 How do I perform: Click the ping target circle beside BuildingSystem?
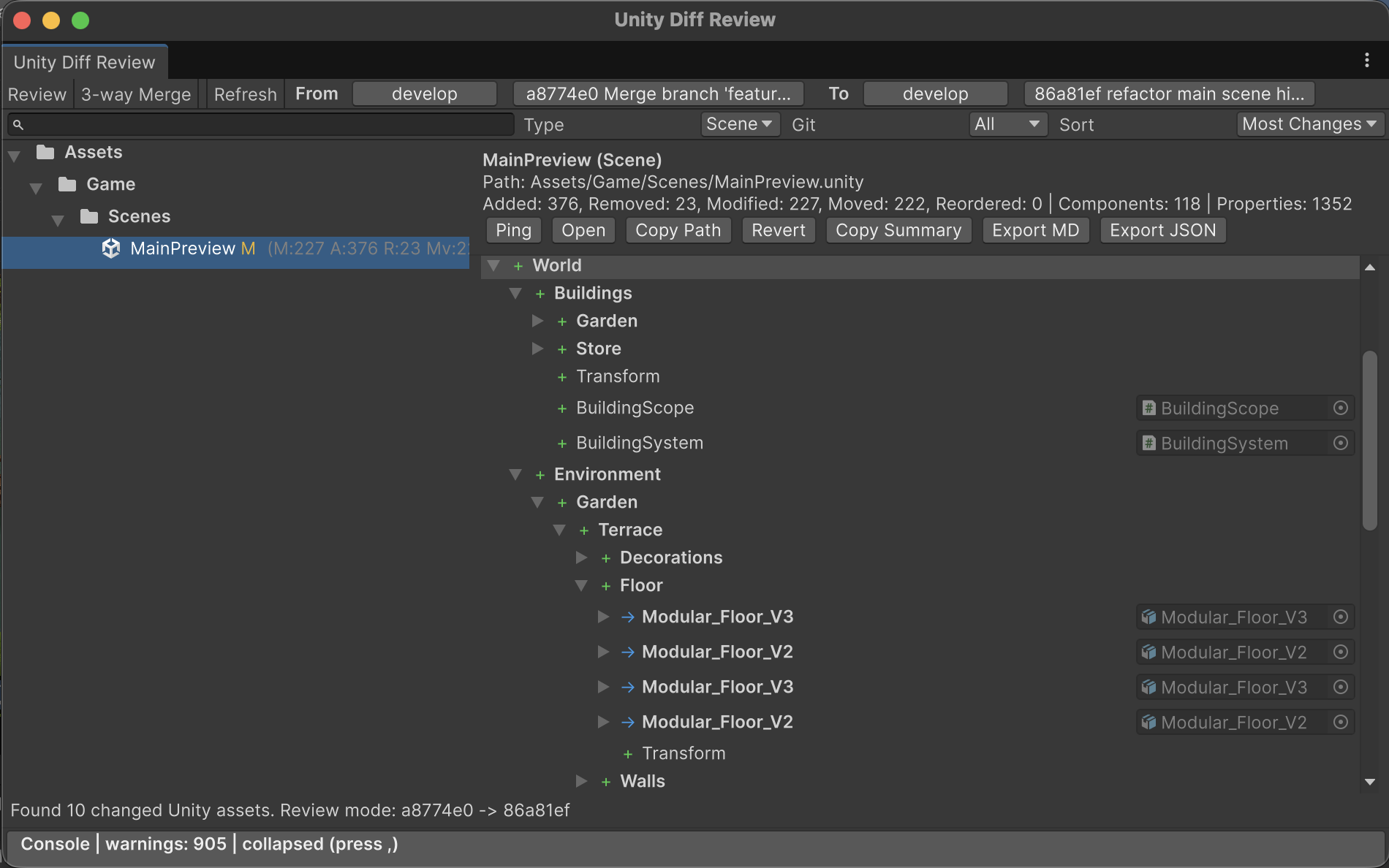pos(1341,443)
